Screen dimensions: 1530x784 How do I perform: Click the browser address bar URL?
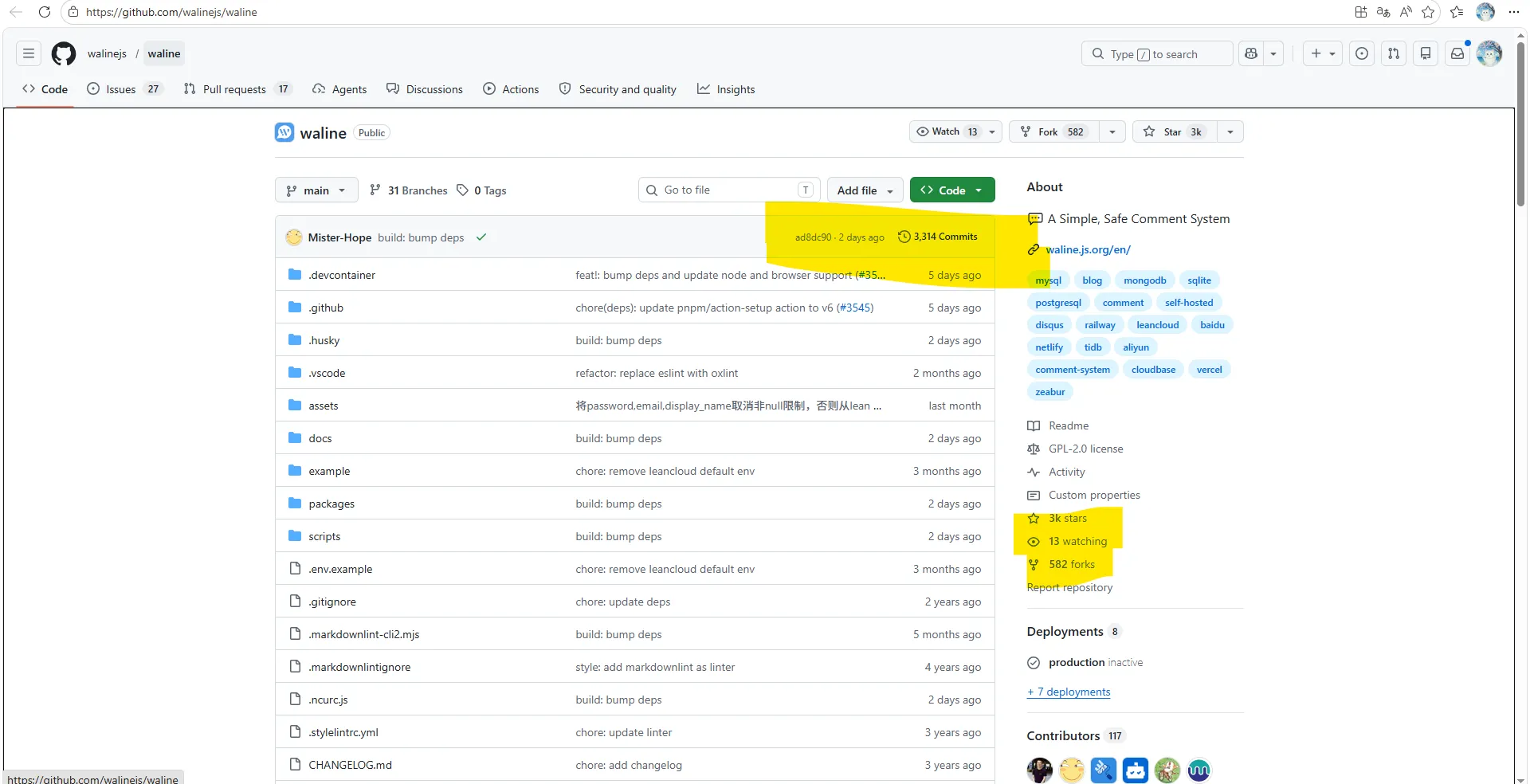coord(171,12)
